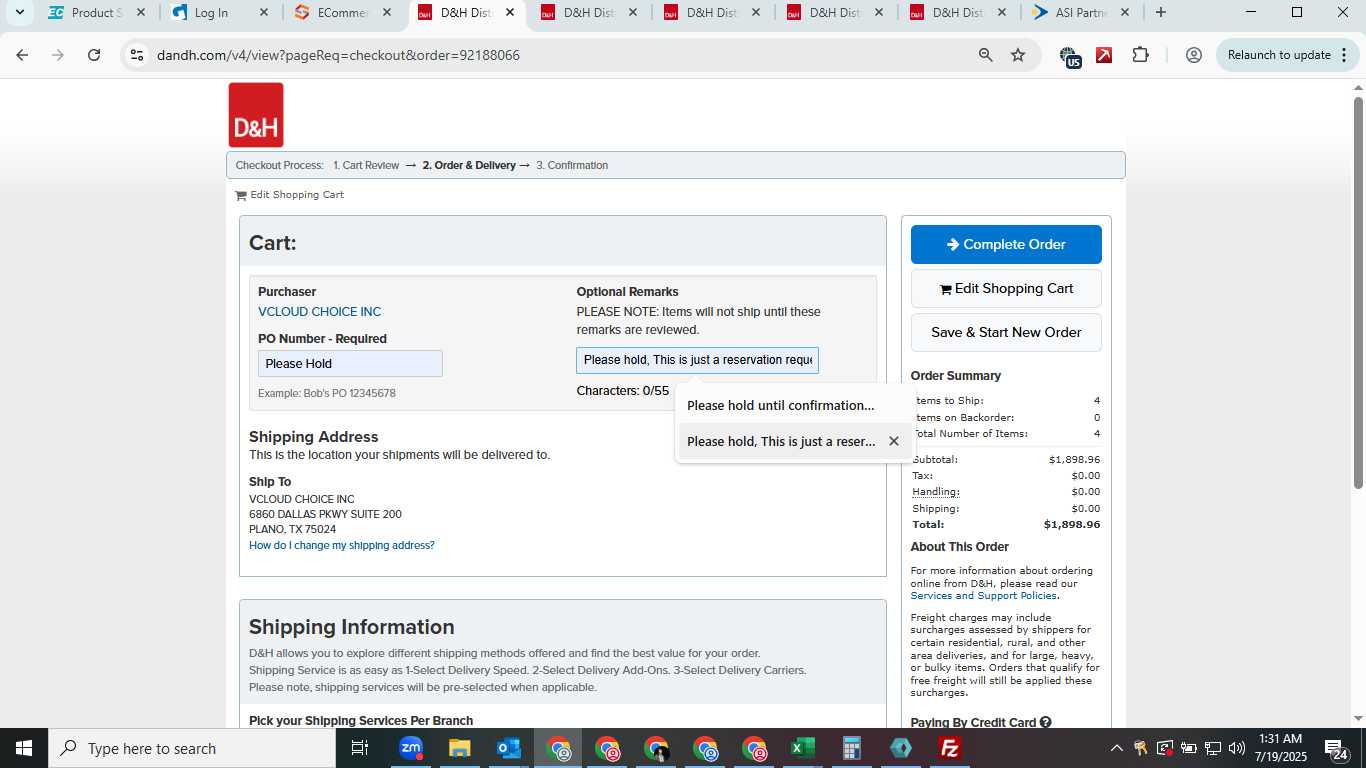Open the Chrome profile icon
This screenshot has height=768, width=1366.
point(1193,55)
